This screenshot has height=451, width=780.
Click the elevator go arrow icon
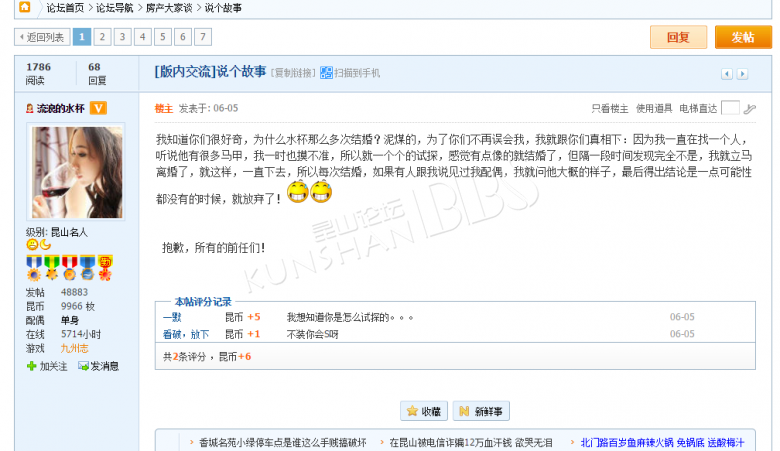tap(749, 108)
